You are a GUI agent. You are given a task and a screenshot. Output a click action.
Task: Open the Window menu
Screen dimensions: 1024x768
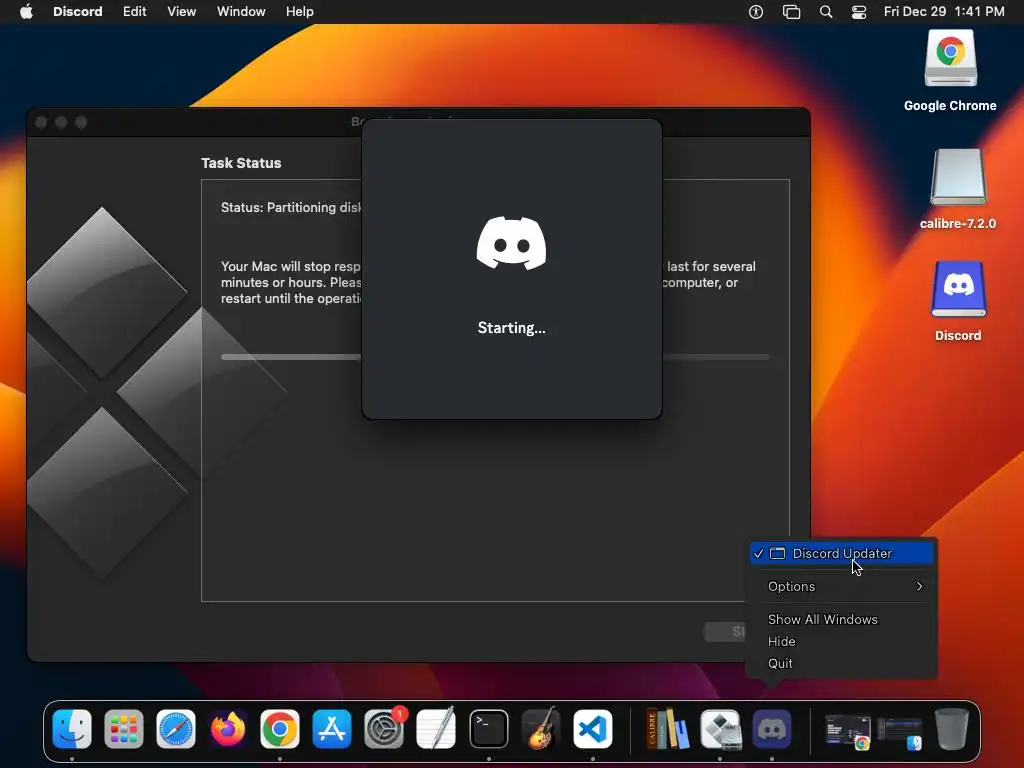tap(241, 12)
